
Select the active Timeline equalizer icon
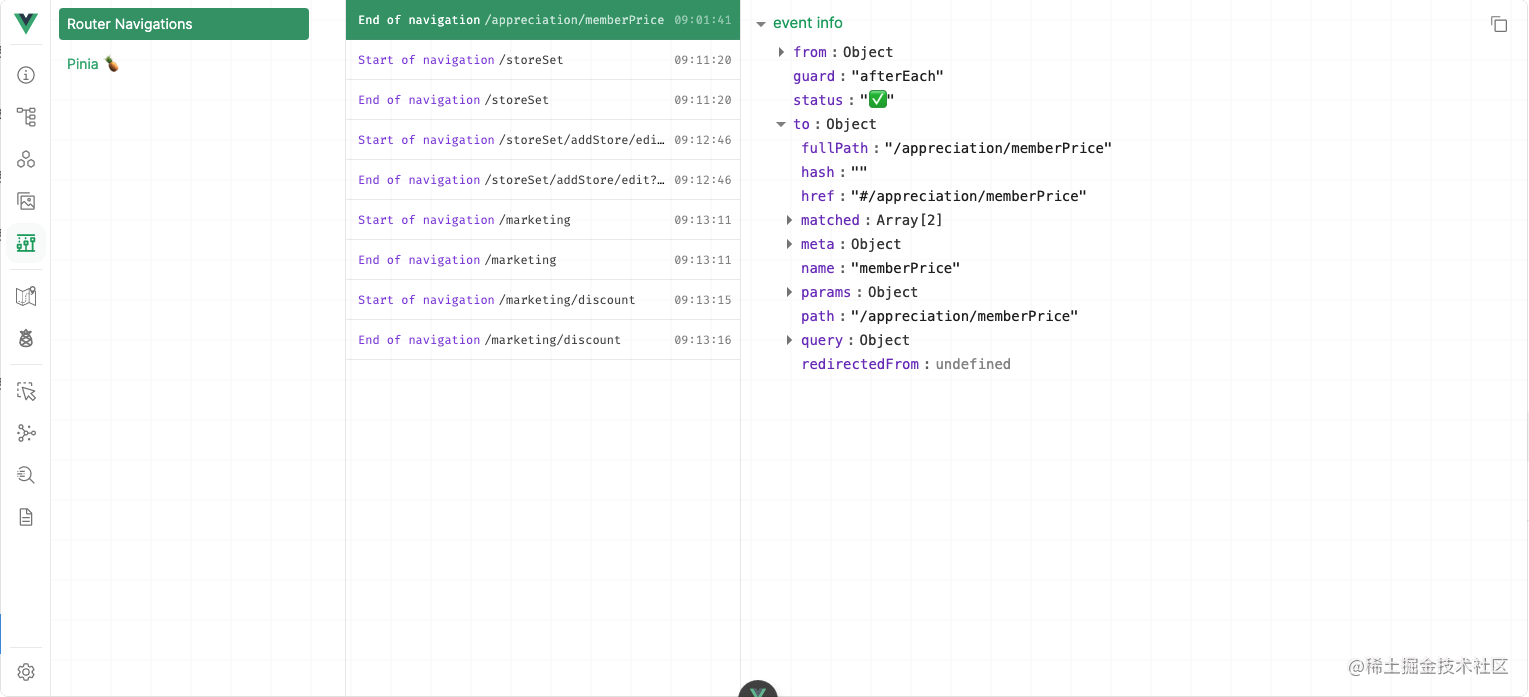[x=26, y=243]
